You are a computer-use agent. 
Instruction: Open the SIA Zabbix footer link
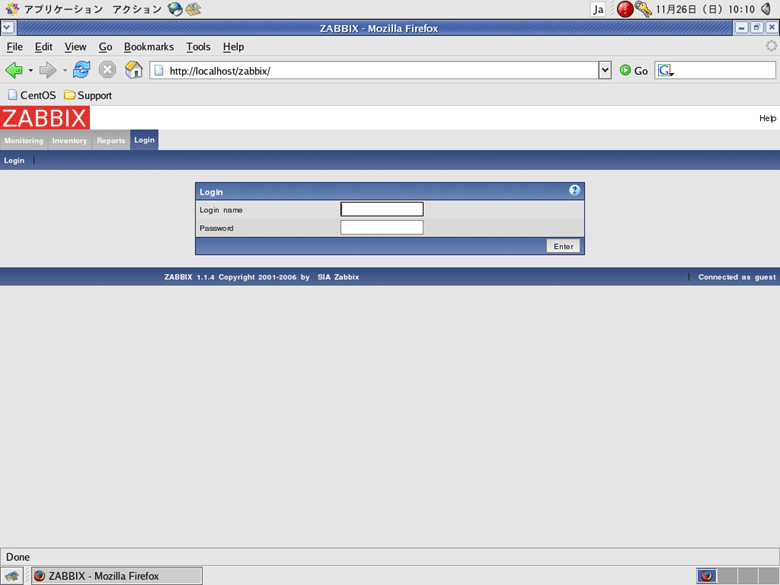[x=338, y=277]
